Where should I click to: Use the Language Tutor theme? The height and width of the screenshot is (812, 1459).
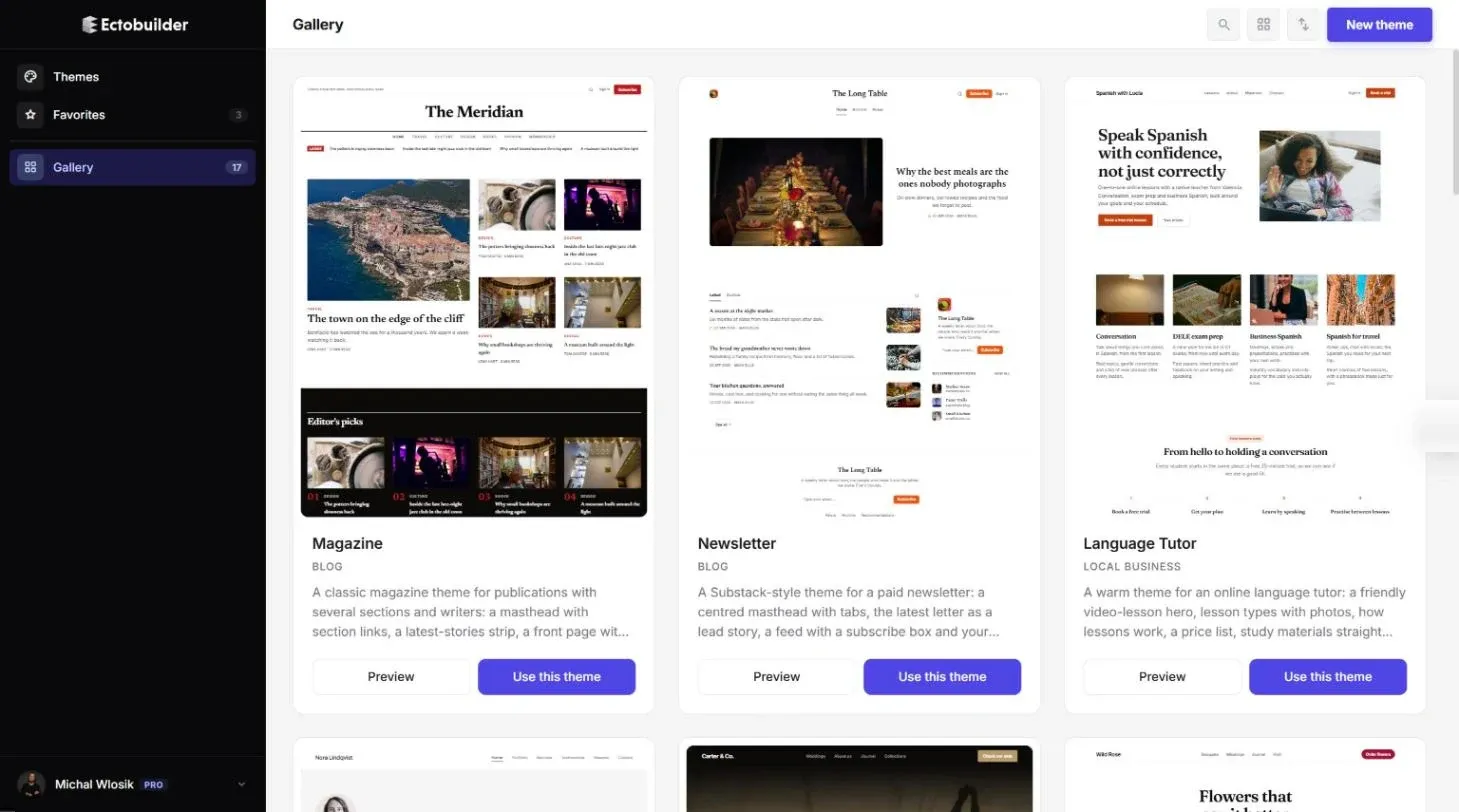pyautogui.click(x=1328, y=677)
